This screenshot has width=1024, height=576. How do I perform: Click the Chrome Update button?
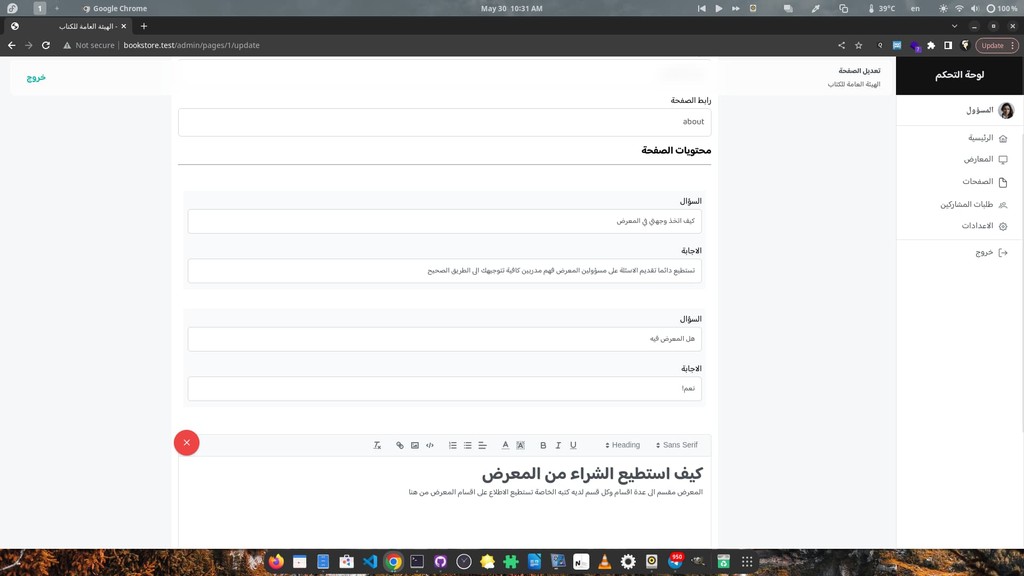(x=997, y=45)
